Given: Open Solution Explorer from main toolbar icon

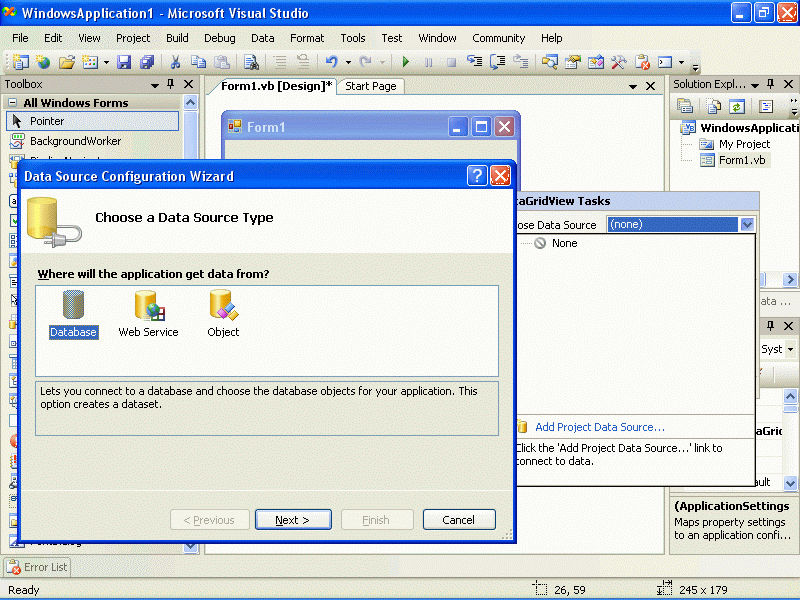Looking at the screenshot, I should (x=549, y=62).
